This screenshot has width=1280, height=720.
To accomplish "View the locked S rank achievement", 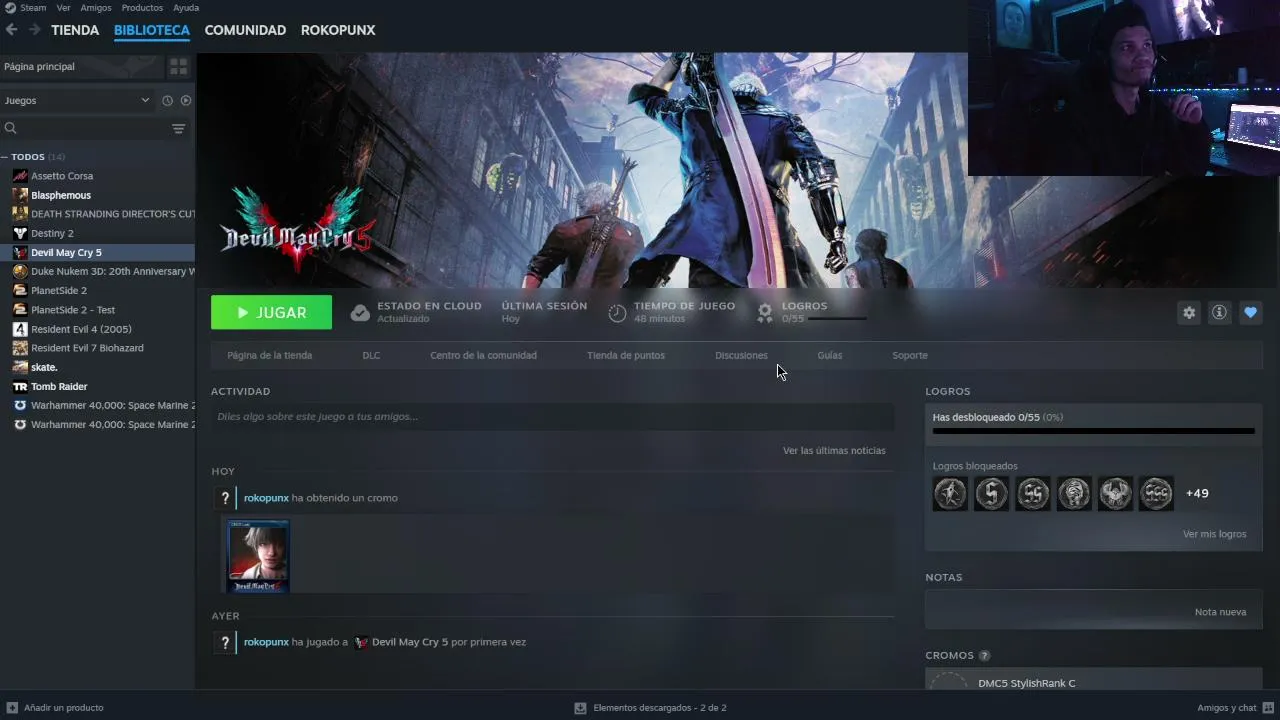I will click(x=992, y=493).
